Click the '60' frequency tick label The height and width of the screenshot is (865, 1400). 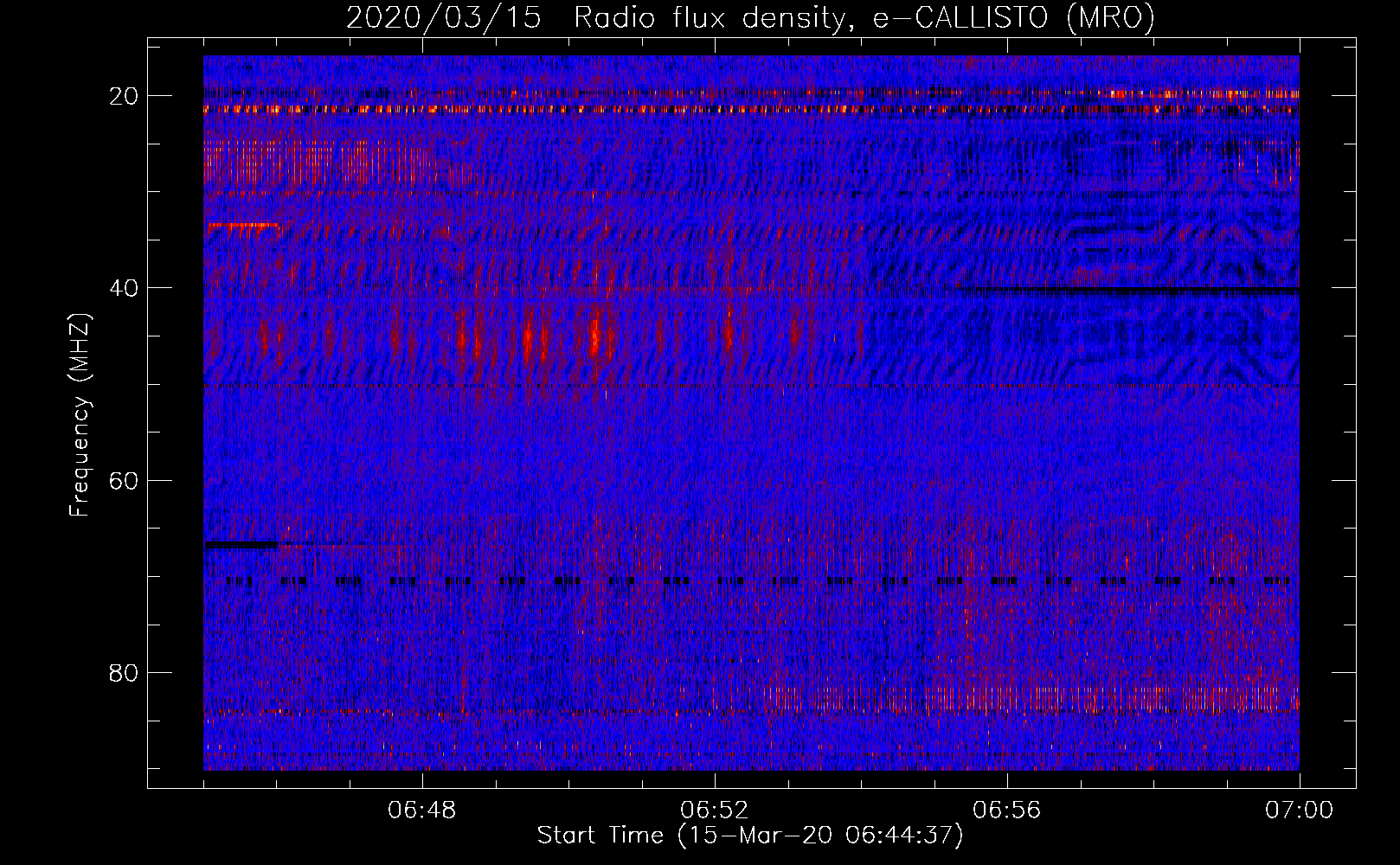point(125,480)
